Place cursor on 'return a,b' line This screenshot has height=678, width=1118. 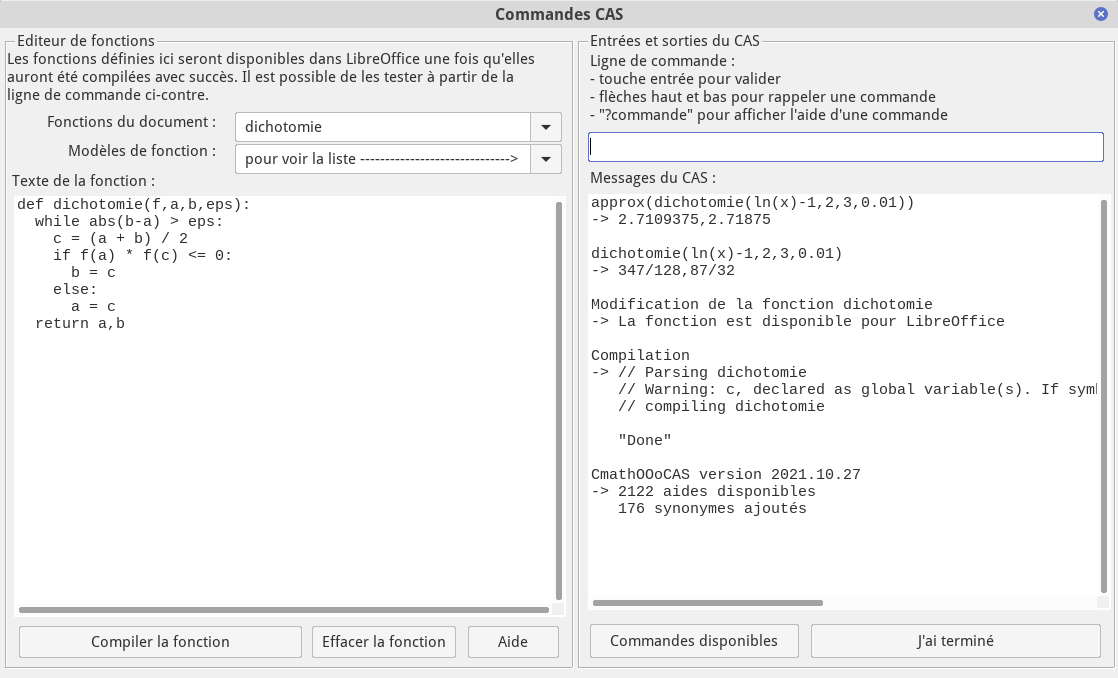[x=80, y=324]
